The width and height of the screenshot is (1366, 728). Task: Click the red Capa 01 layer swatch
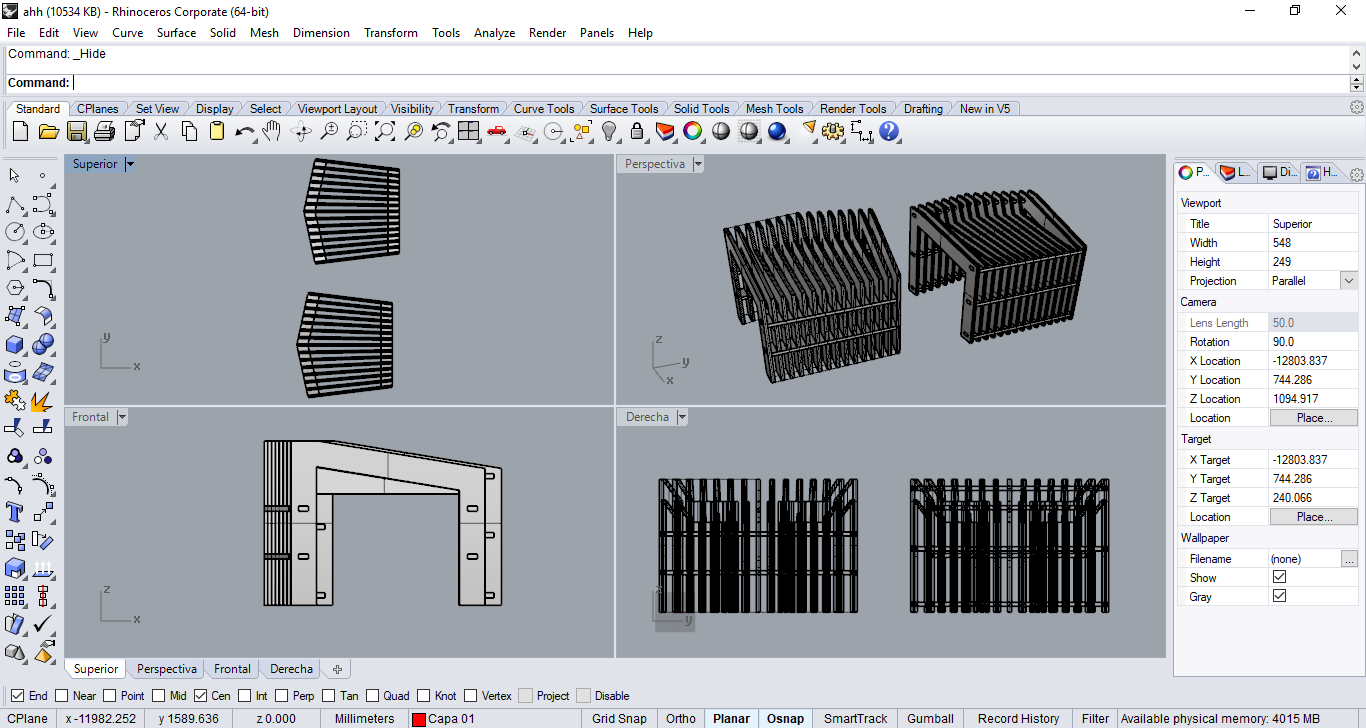(419, 719)
